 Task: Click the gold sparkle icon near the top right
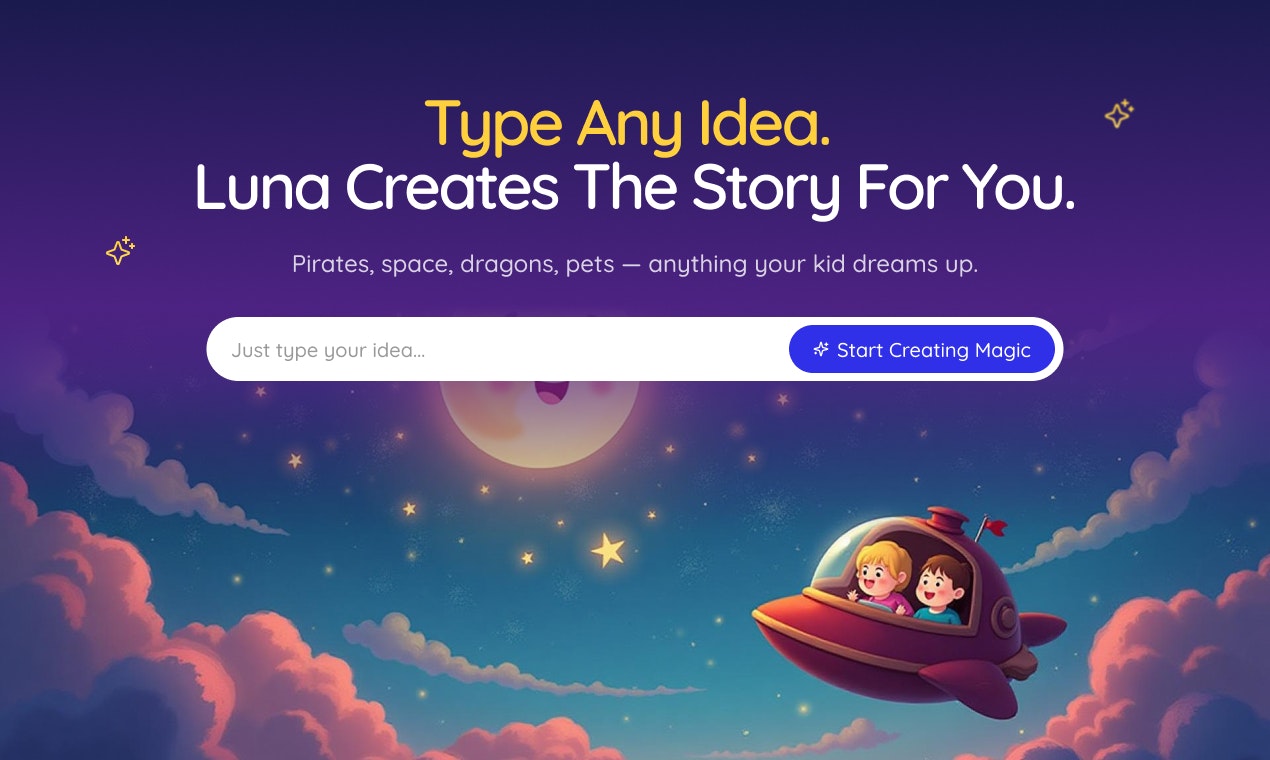[1119, 114]
